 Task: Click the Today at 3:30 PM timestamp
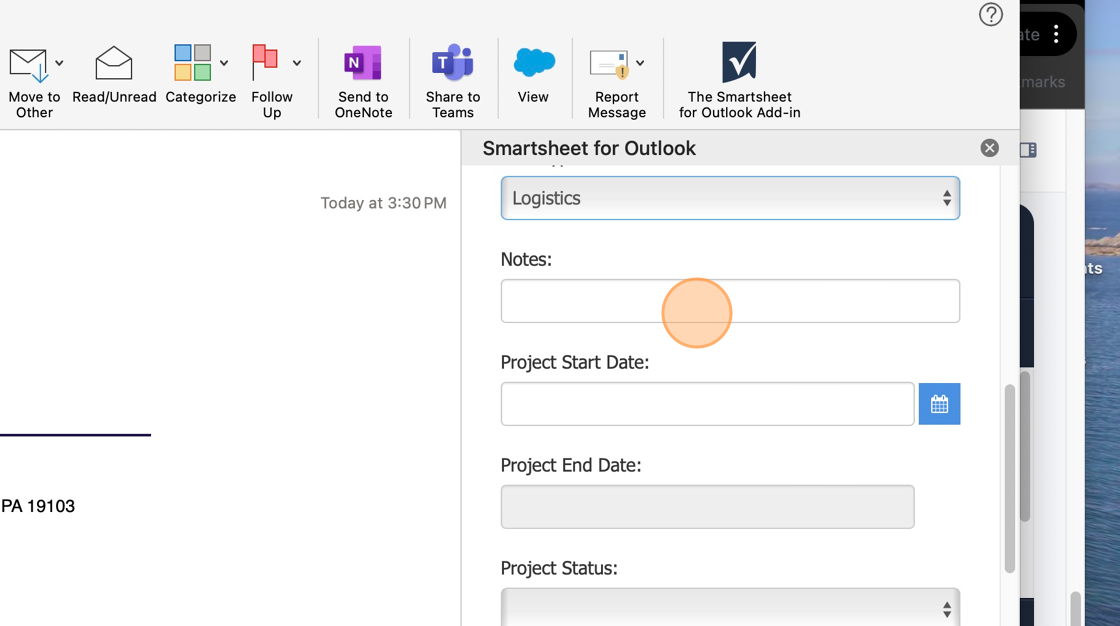(x=384, y=203)
